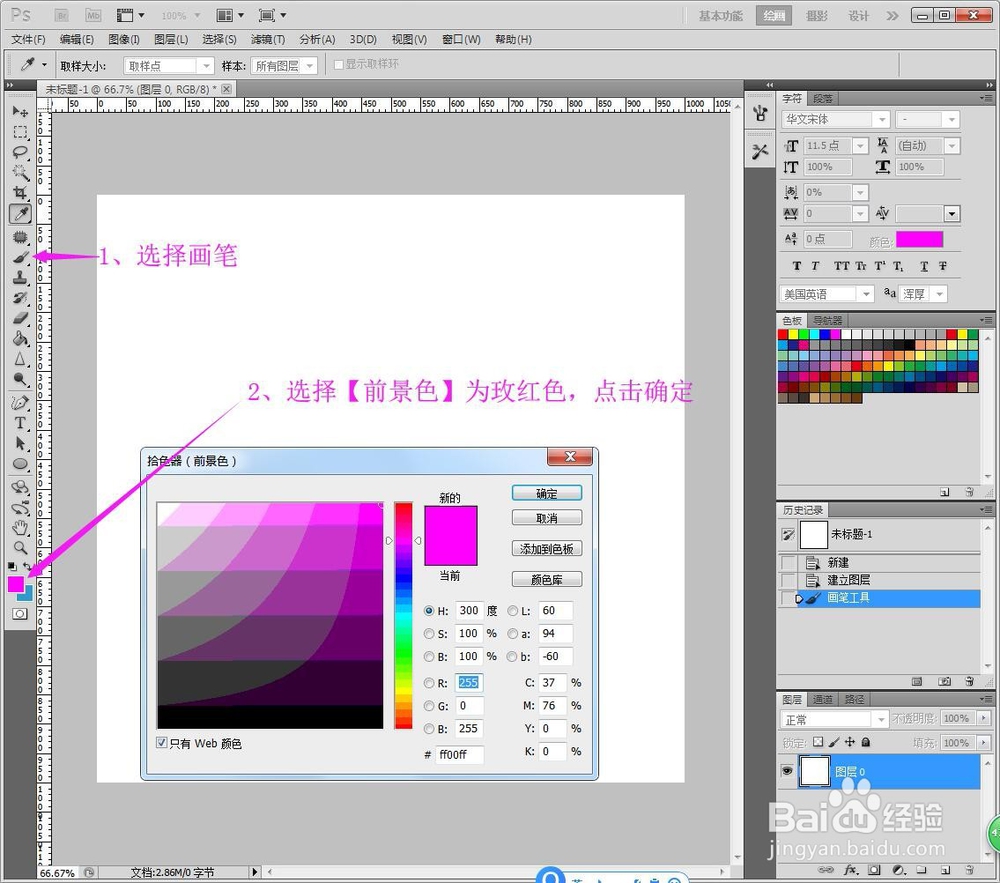Switch to 基本功能 workspace
The width and height of the screenshot is (1000, 883).
point(721,15)
